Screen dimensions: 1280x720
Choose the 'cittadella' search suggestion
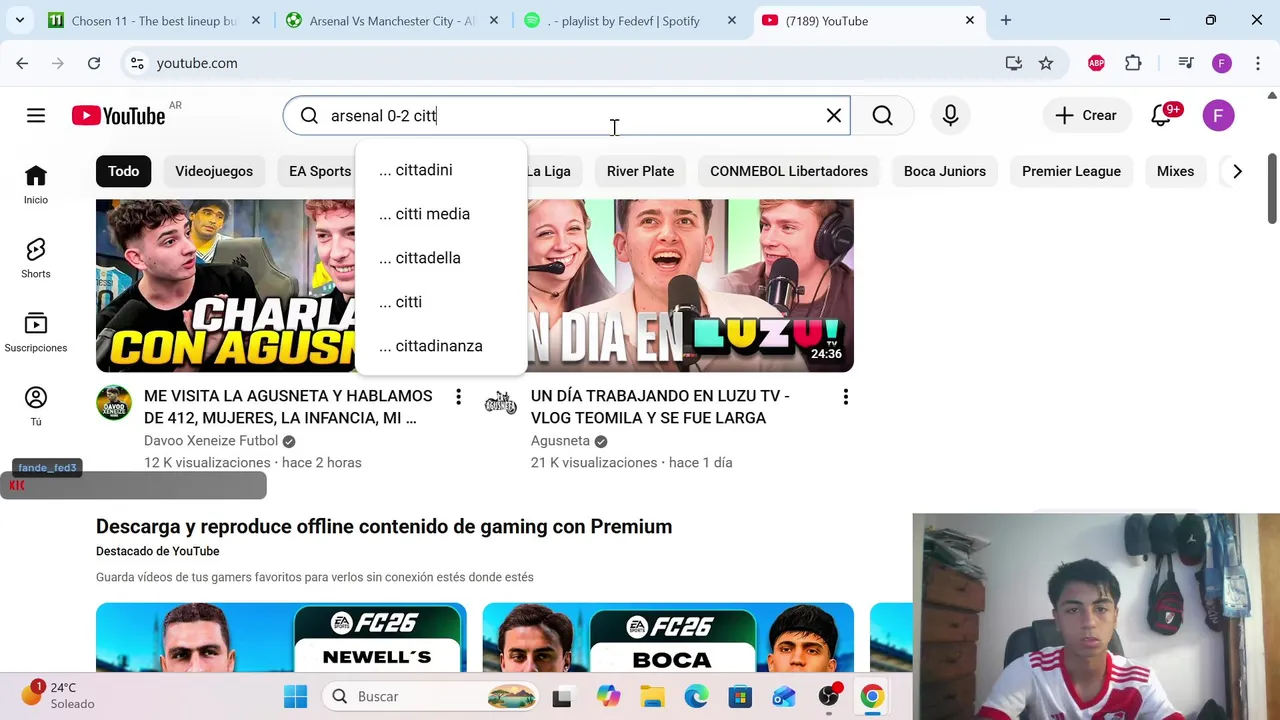pos(441,258)
